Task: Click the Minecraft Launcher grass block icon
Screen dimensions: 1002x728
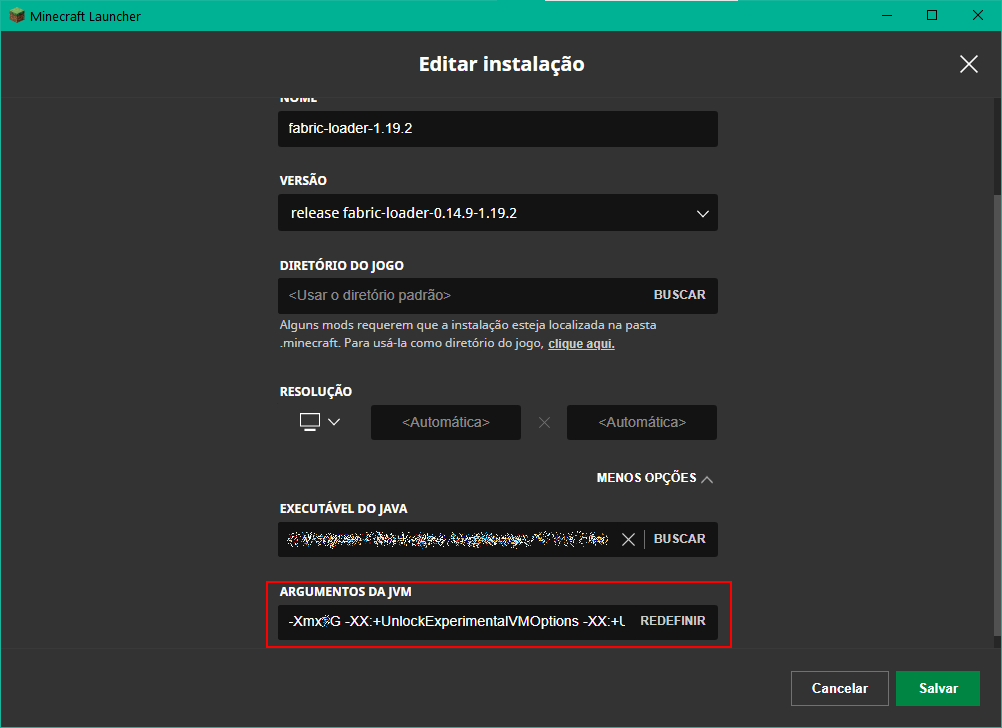Action: click(x=17, y=15)
